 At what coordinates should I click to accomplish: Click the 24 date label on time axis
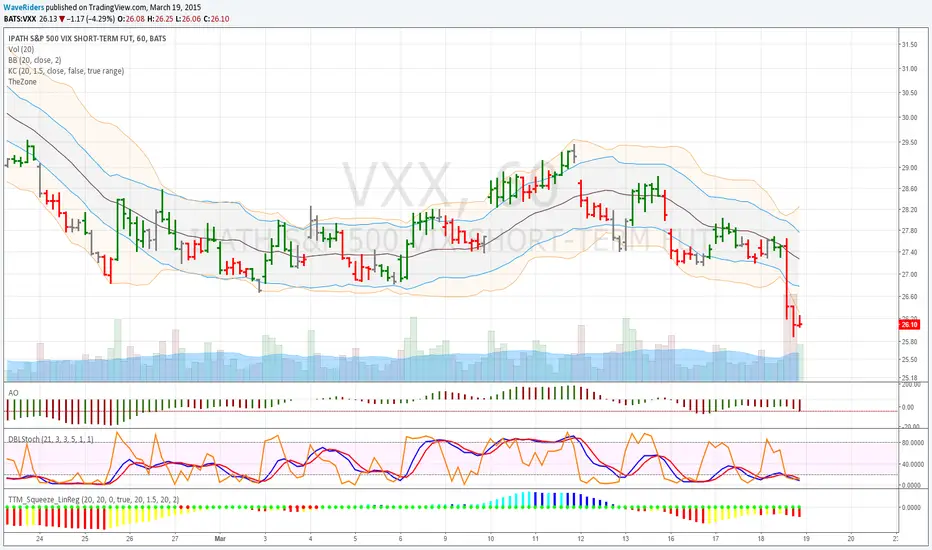pos(39,539)
